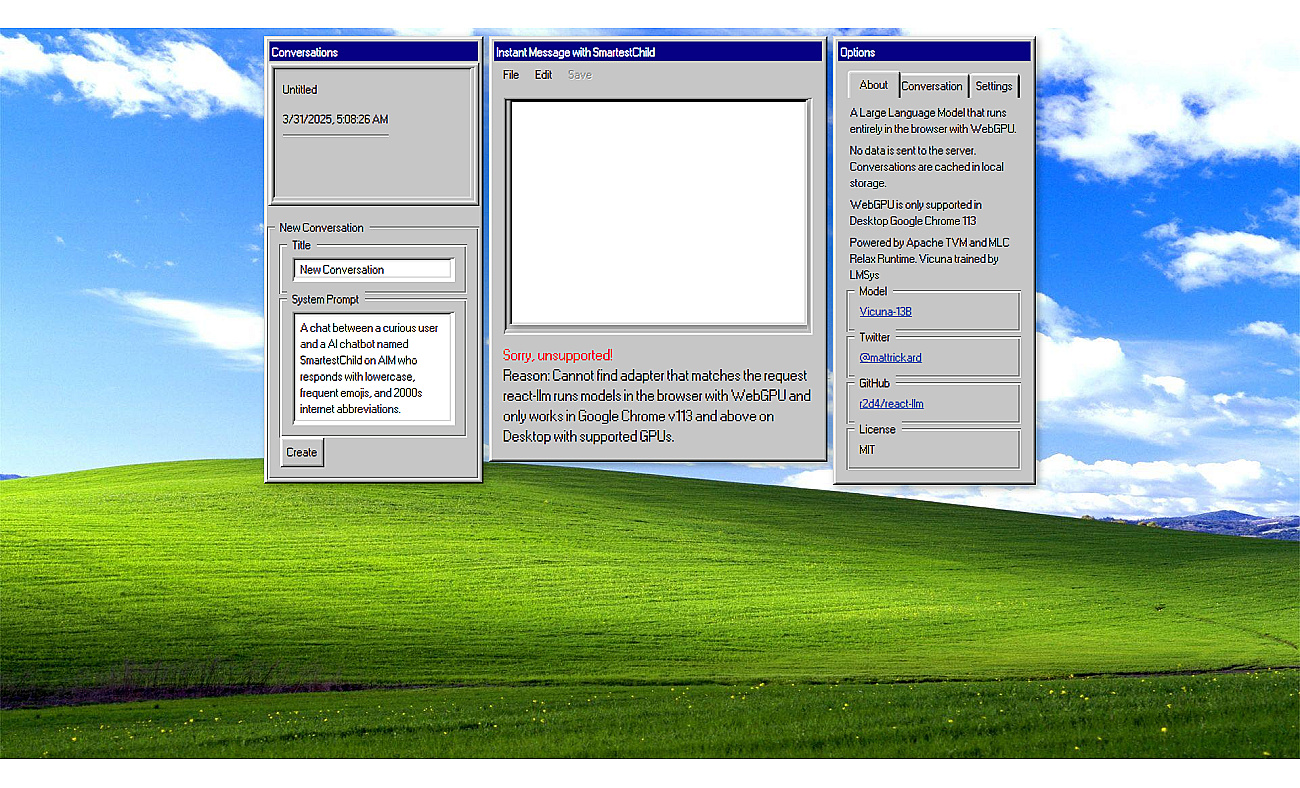1300x788 pixels.
Task: Click the 'A Large Language Model that runs' text
Action: (x=934, y=121)
